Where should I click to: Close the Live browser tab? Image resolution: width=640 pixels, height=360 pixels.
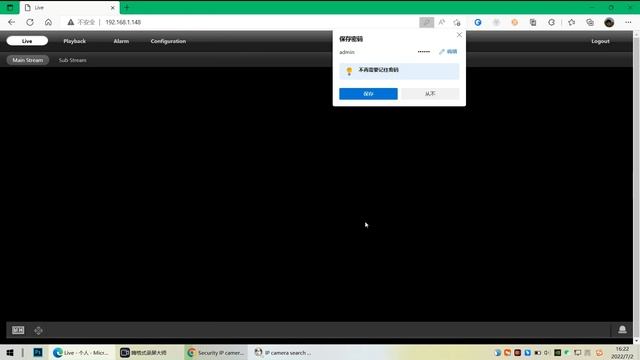pyautogui.click(x=113, y=7)
